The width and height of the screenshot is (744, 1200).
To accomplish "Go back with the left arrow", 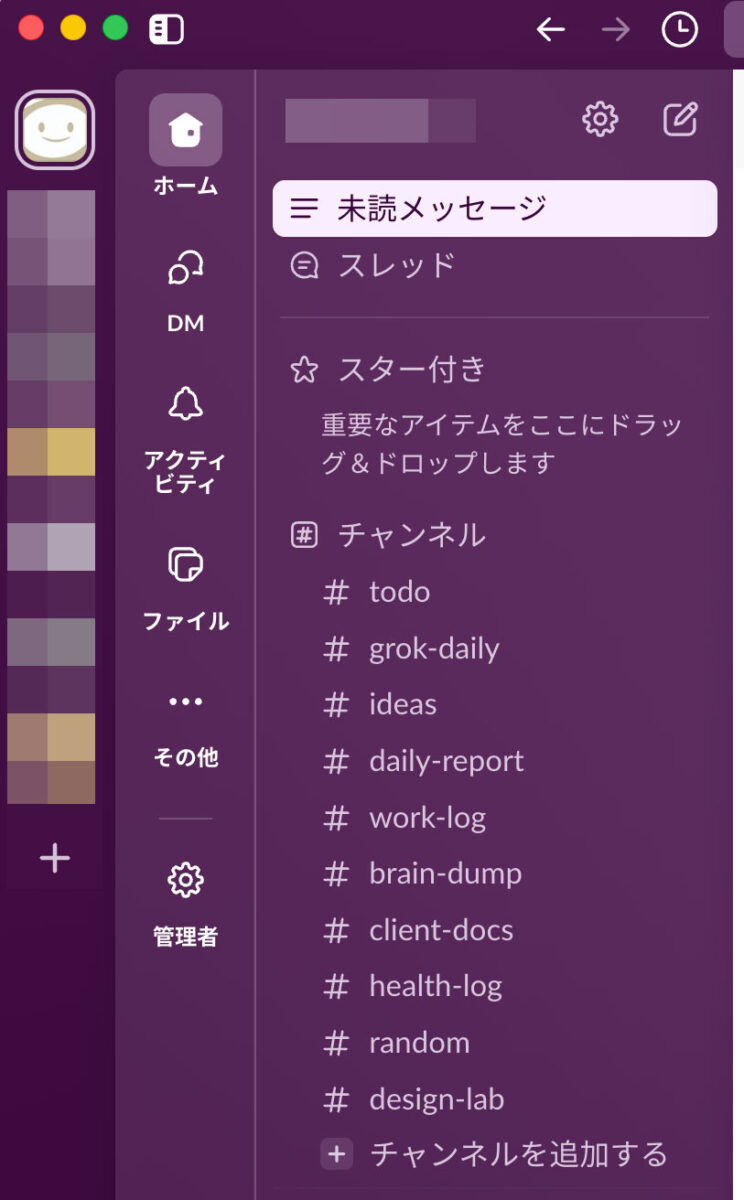I will [551, 30].
